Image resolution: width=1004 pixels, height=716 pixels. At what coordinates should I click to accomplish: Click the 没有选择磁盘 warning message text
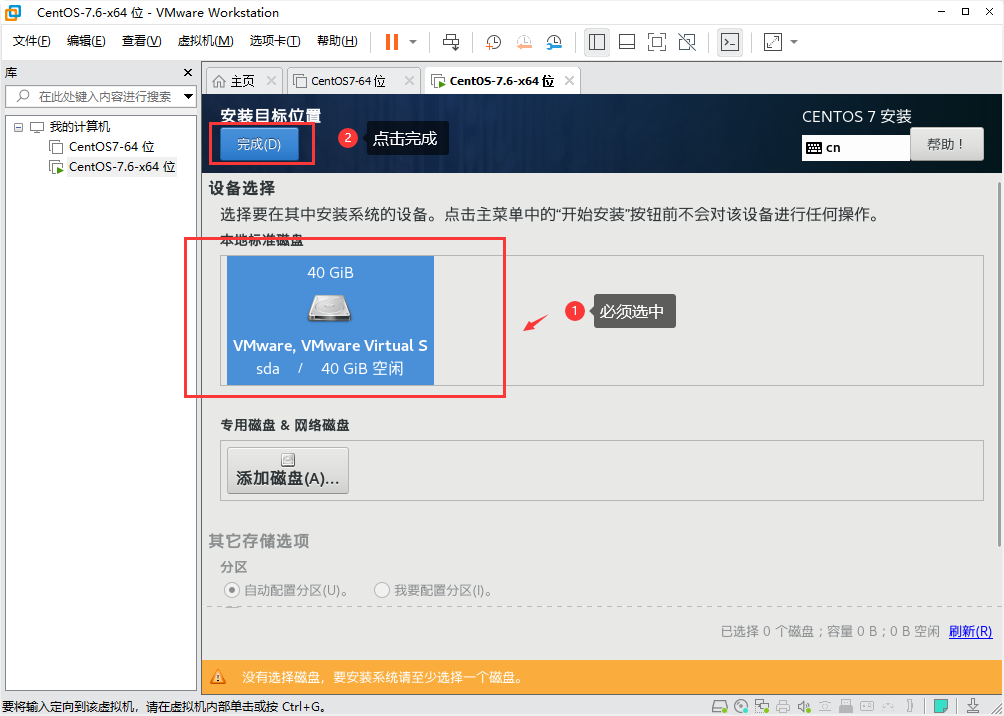[x=382, y=677]
